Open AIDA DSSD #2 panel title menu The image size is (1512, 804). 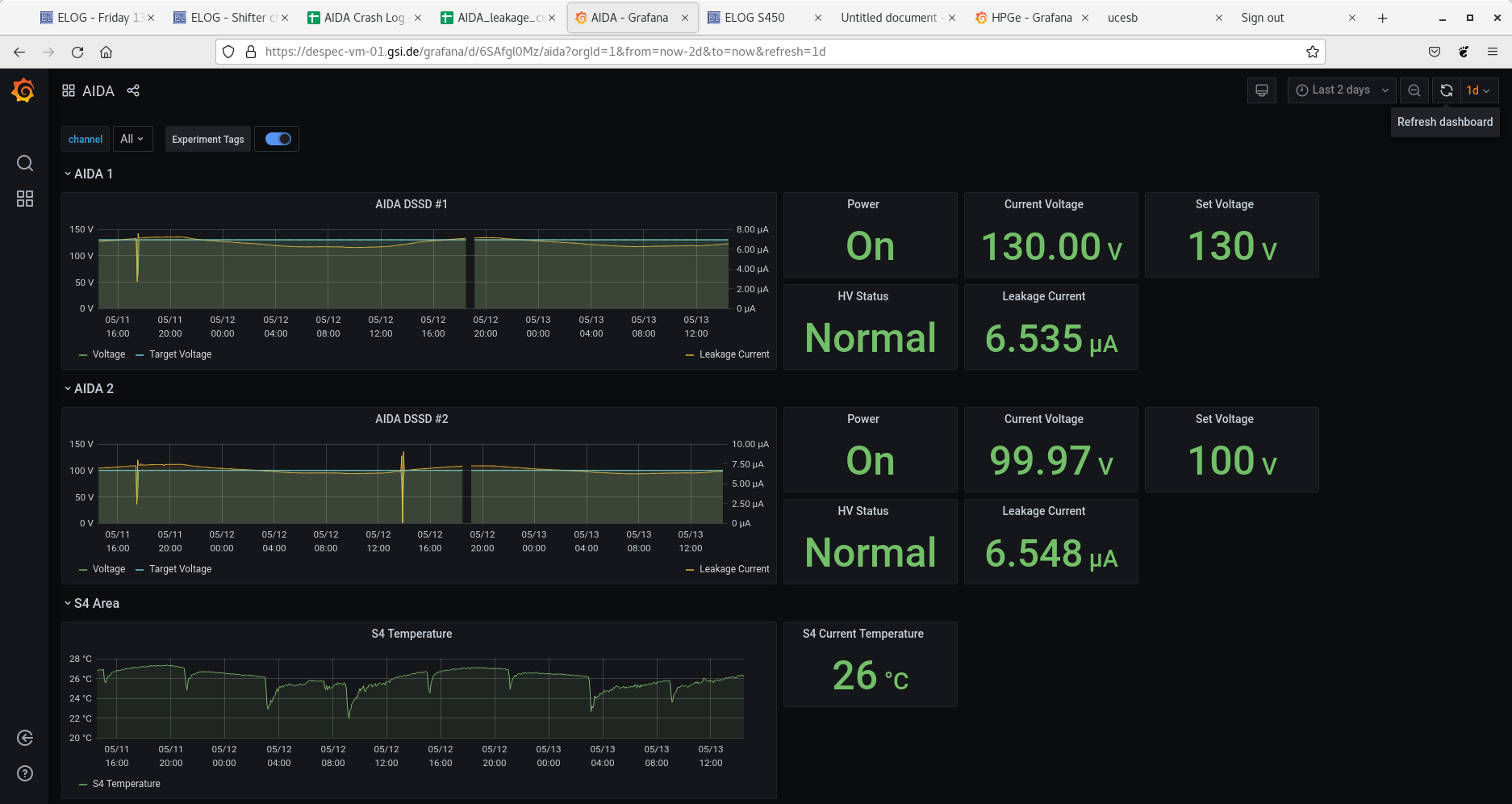point(411,419)
